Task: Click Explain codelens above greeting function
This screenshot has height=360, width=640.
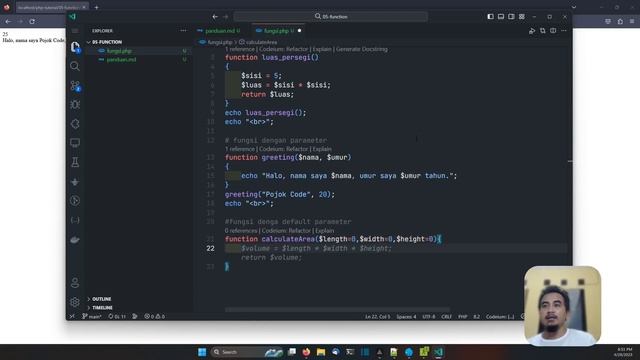Action: tap(322, 149)
